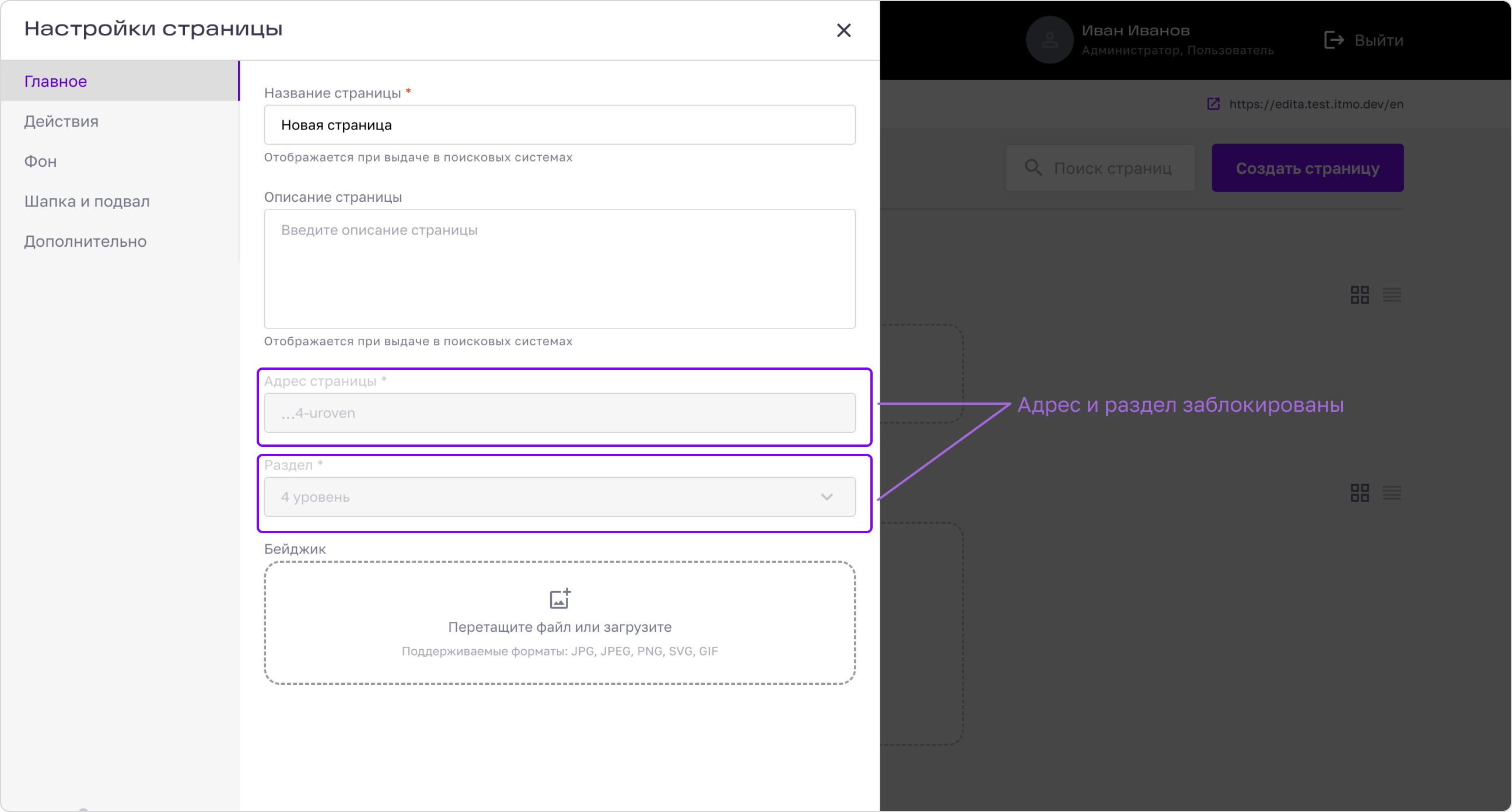Open the Раздел dropdown showing 4 уровень
Screen dimensions: 1512x812
click(559, 497)
